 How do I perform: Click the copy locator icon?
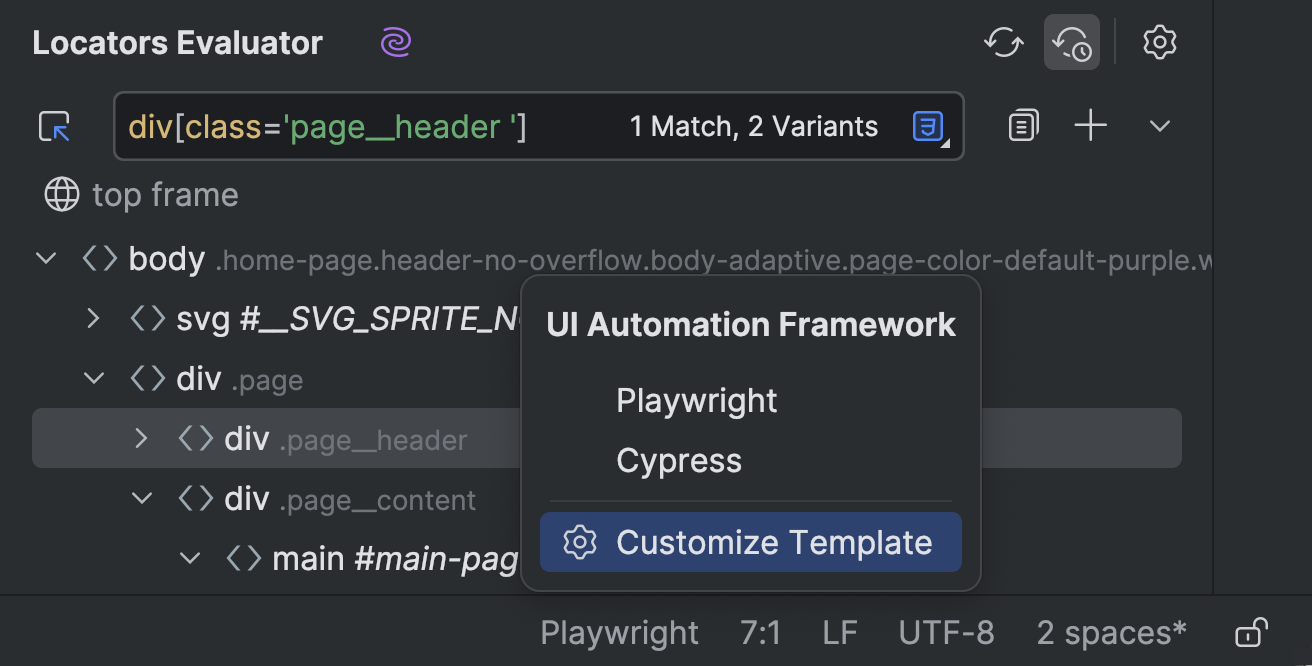point(1022,125)
